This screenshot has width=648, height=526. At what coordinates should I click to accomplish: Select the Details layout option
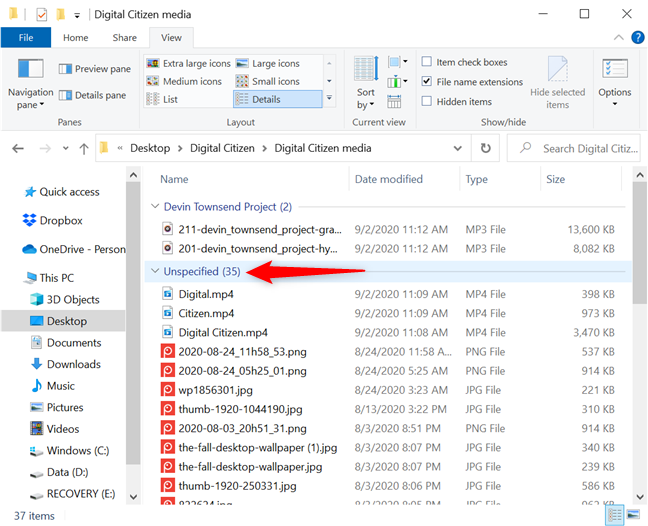tap(278, 99)
